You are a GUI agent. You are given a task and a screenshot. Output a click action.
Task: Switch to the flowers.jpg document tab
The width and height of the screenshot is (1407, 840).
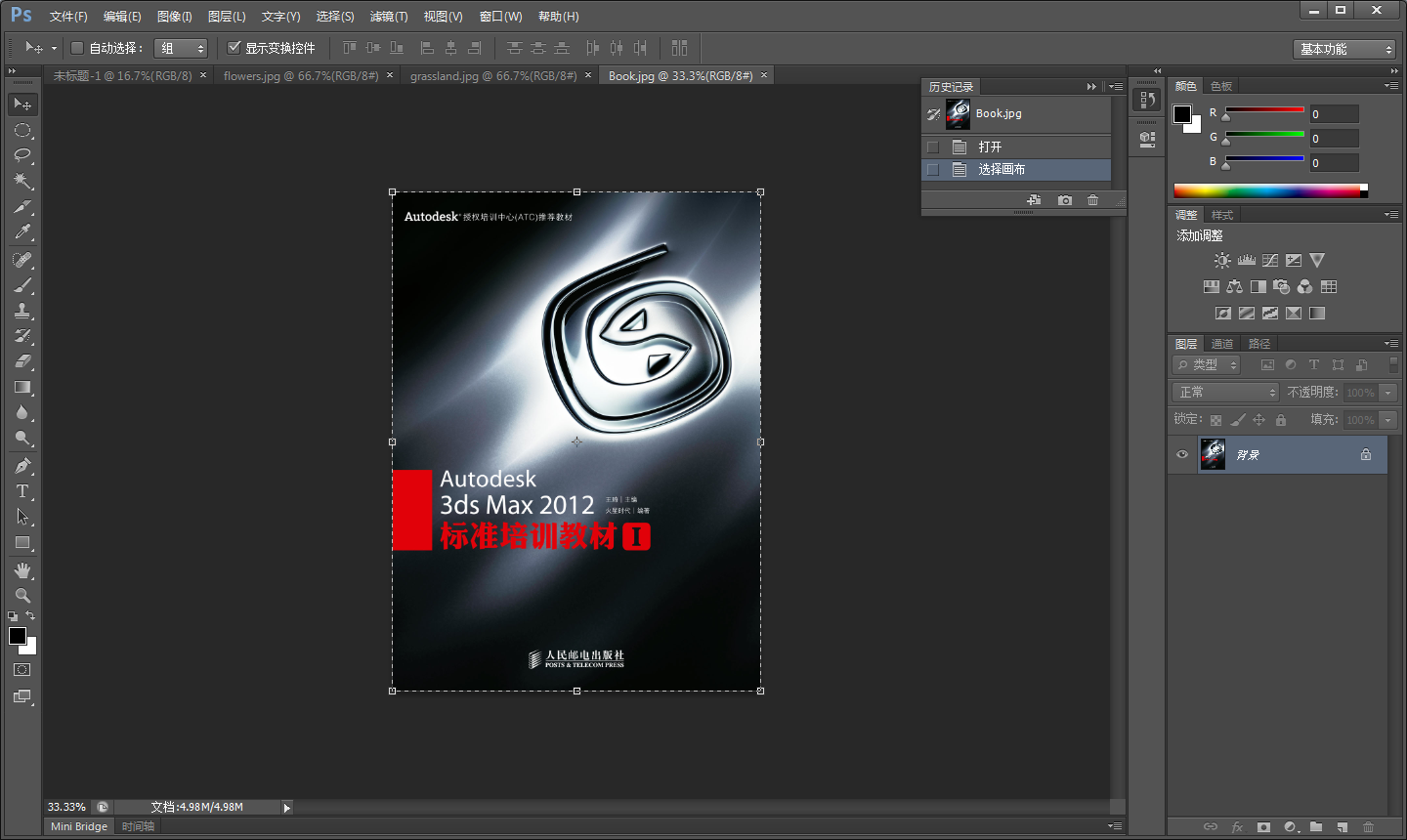301,76
